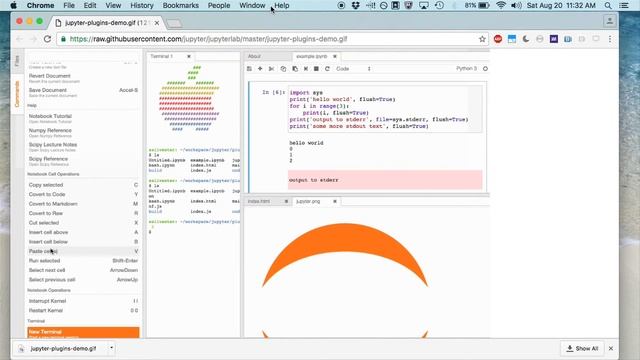Click the square stop-kernel icon
The width and height of the screenshot is (640, 360).
tap(316, 69)
